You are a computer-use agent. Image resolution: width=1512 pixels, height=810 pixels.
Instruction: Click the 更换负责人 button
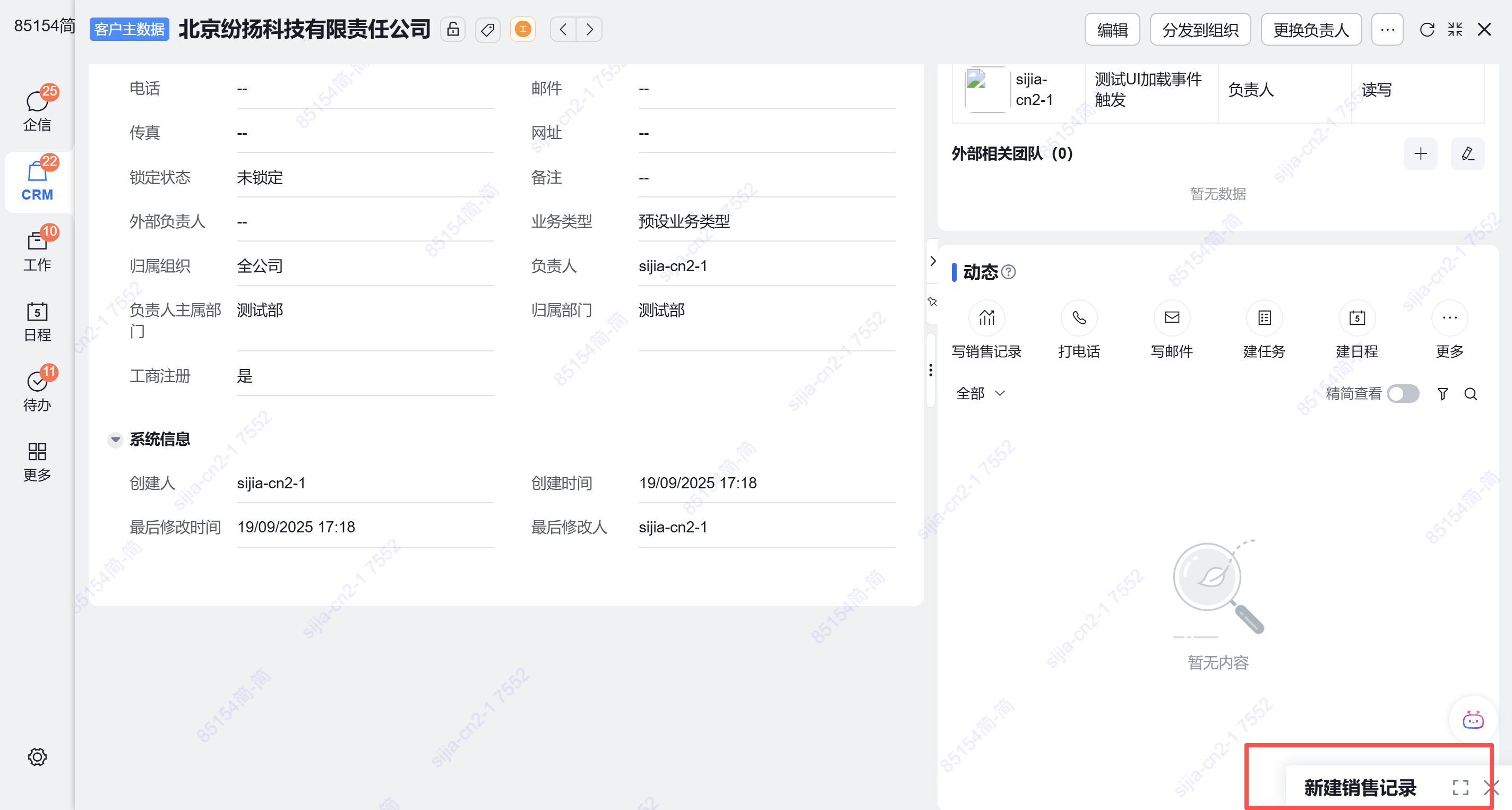click(x=1311, y=29)
